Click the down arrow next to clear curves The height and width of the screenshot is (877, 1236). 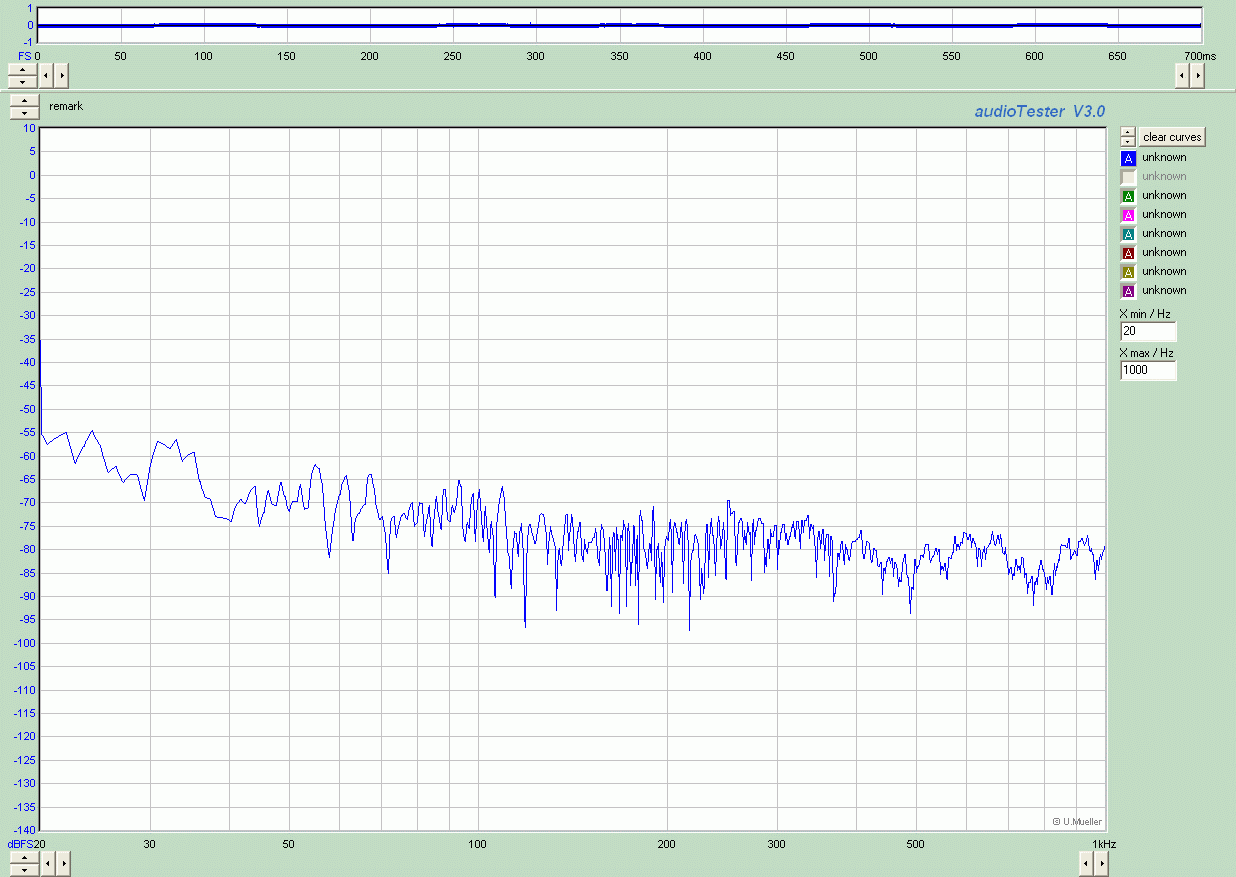tap(1128, 142)
